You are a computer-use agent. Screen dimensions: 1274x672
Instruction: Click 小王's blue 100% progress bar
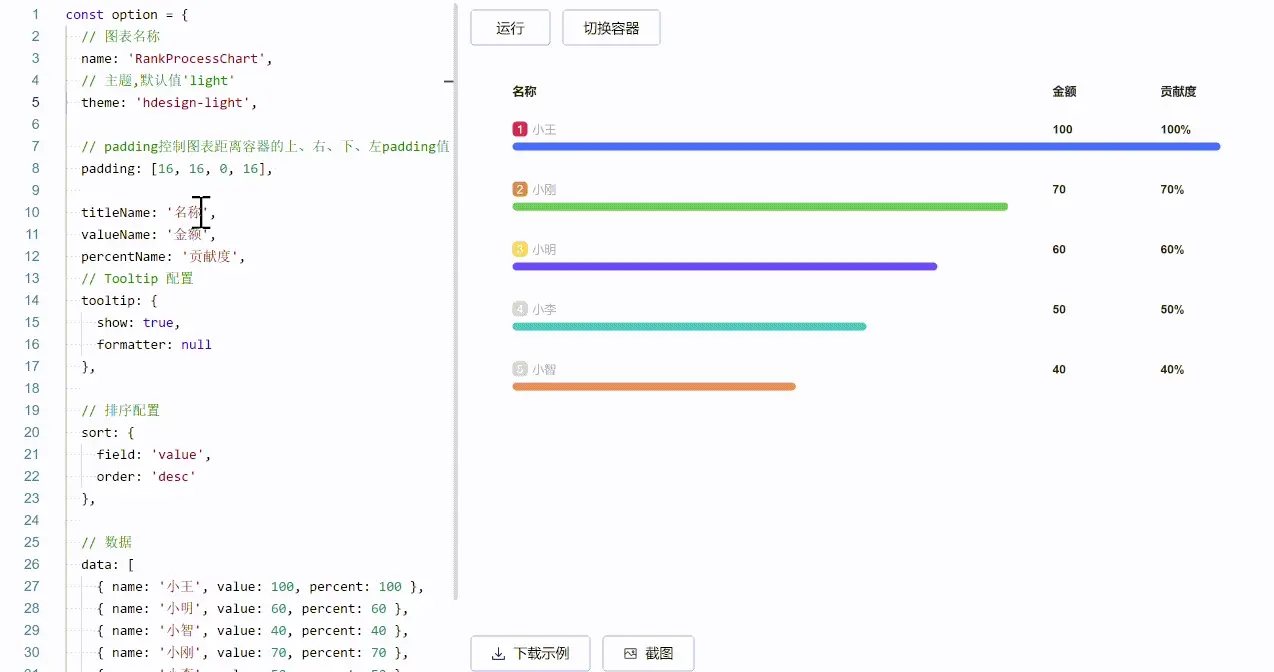click(866, 146)
